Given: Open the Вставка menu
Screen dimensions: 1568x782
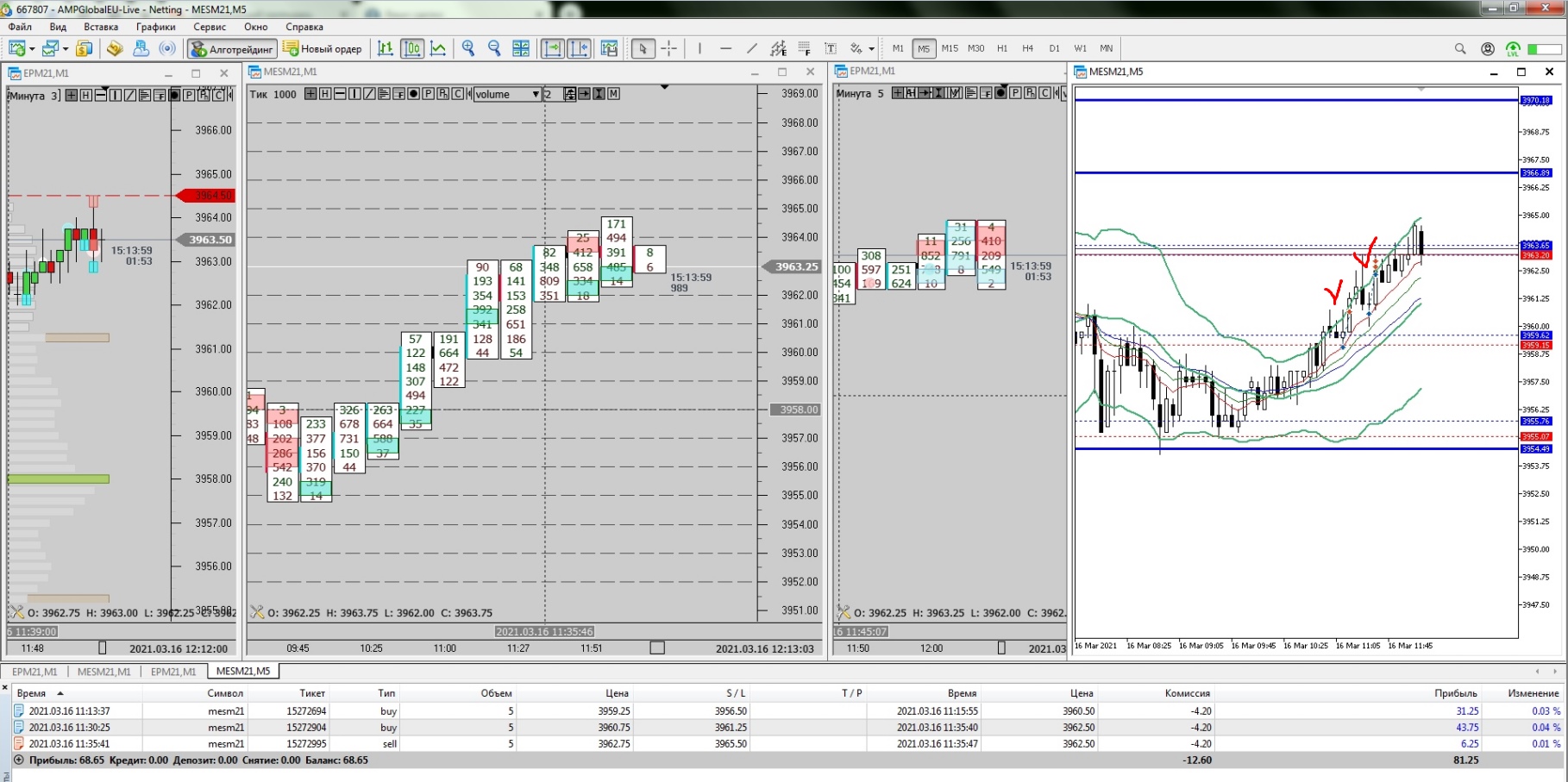Looking at the screenshot, I should (x=101, y=27).
